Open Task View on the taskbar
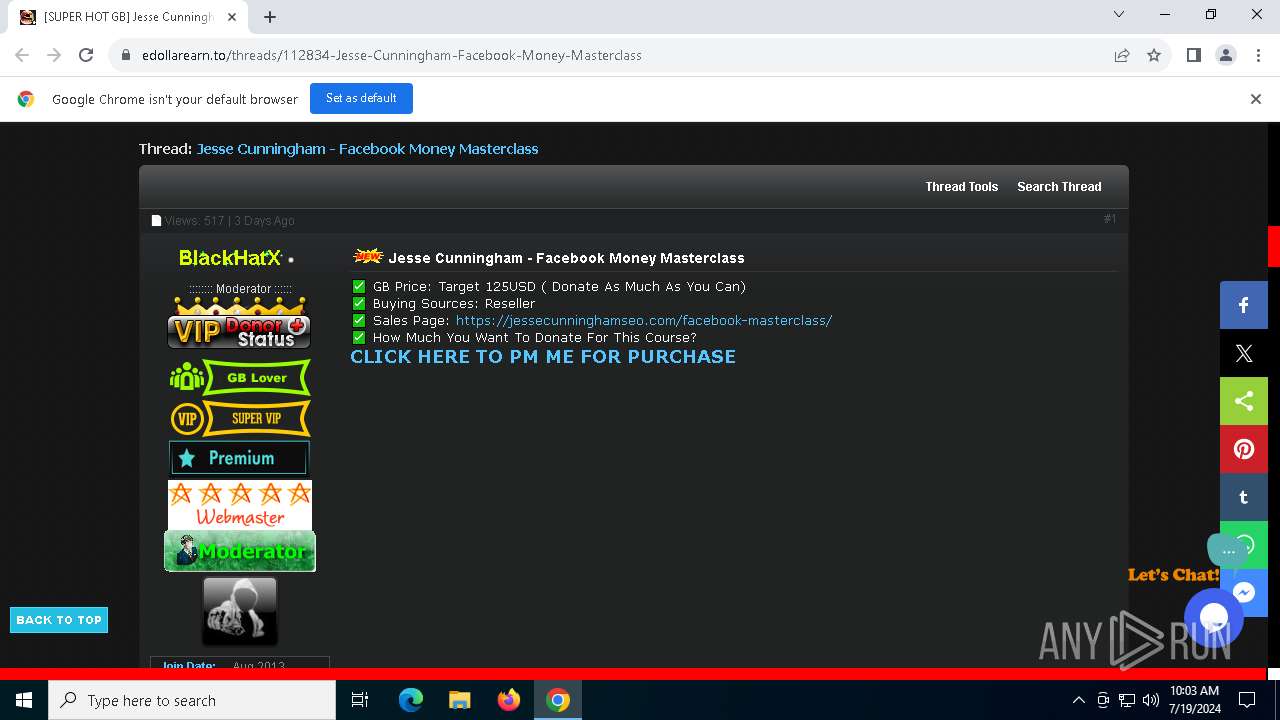 [x=360, y=700]
